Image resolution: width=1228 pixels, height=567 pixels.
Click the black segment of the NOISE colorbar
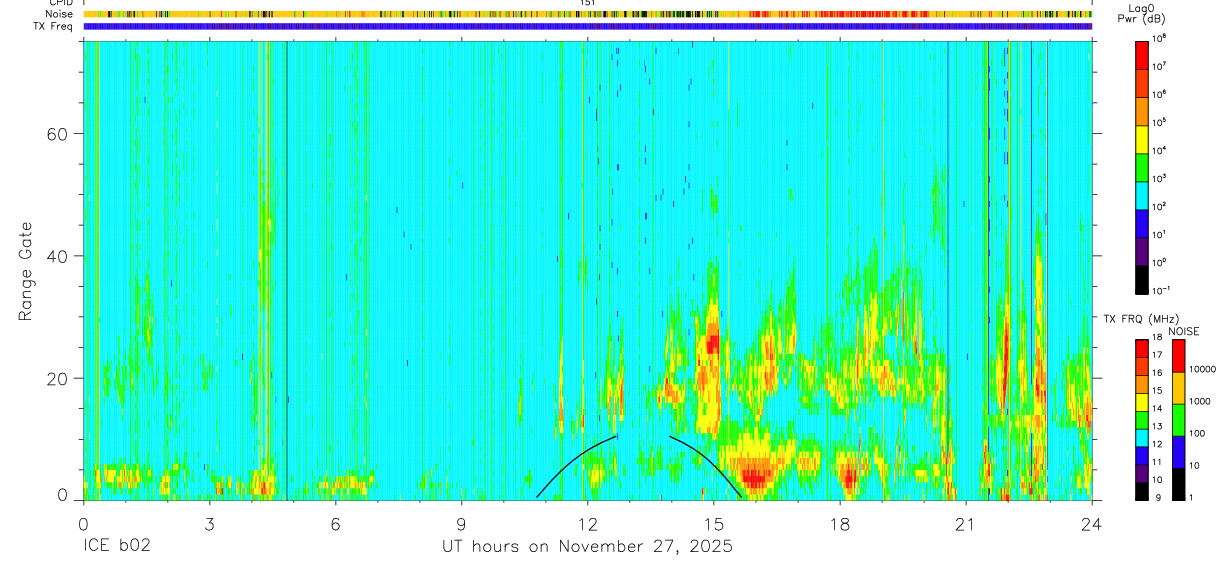1178,483
